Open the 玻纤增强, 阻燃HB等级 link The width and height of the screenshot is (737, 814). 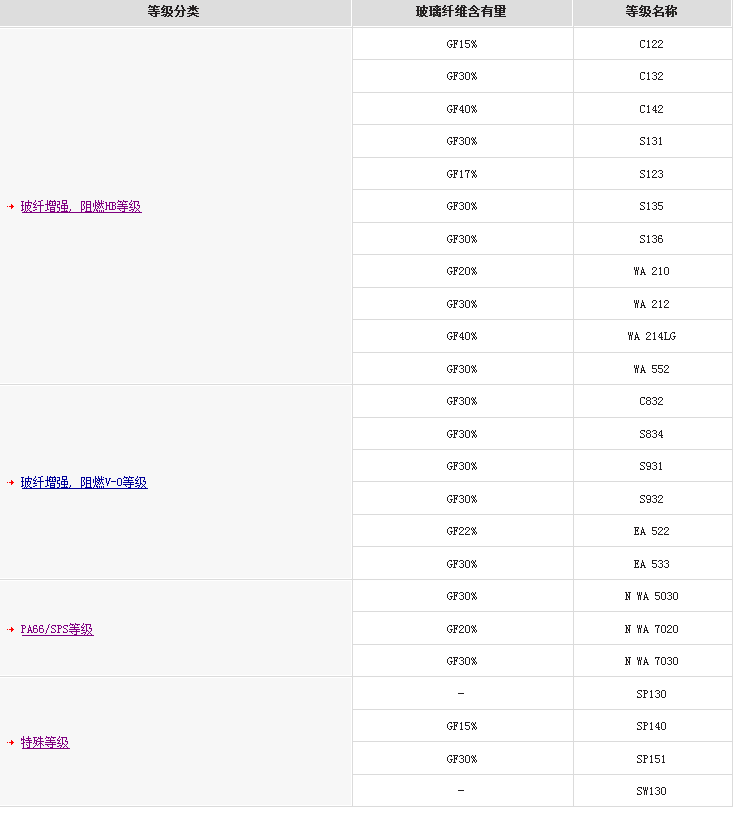point(81,207)
